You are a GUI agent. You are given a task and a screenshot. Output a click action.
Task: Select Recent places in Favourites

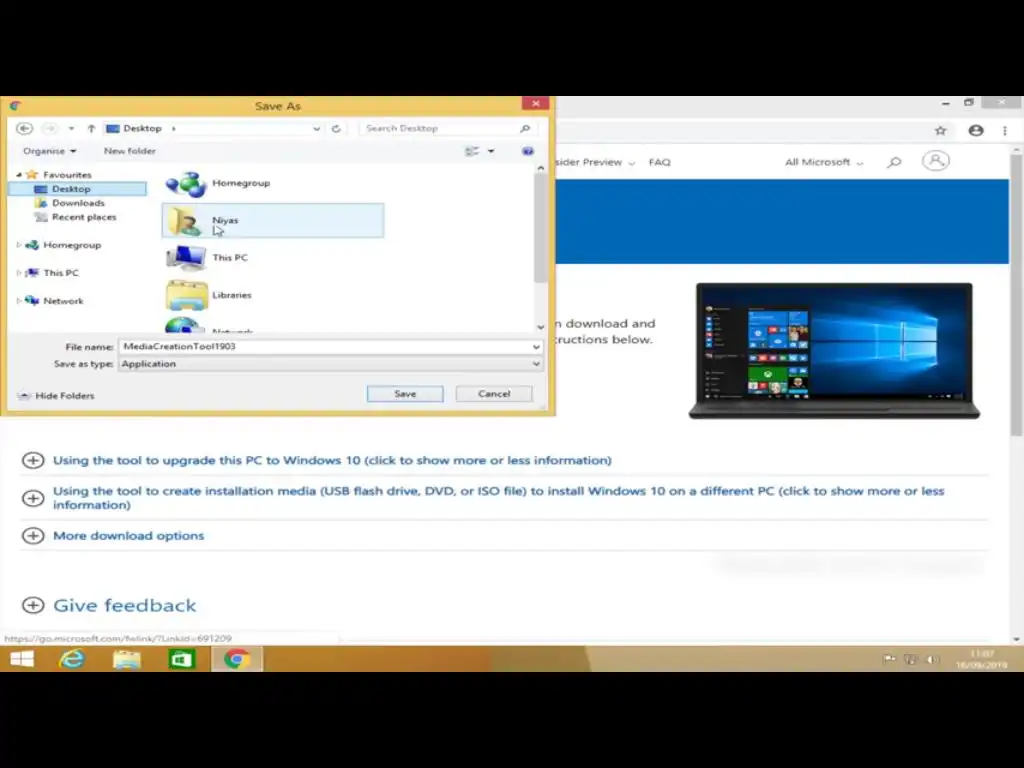(x=84, y=217)
